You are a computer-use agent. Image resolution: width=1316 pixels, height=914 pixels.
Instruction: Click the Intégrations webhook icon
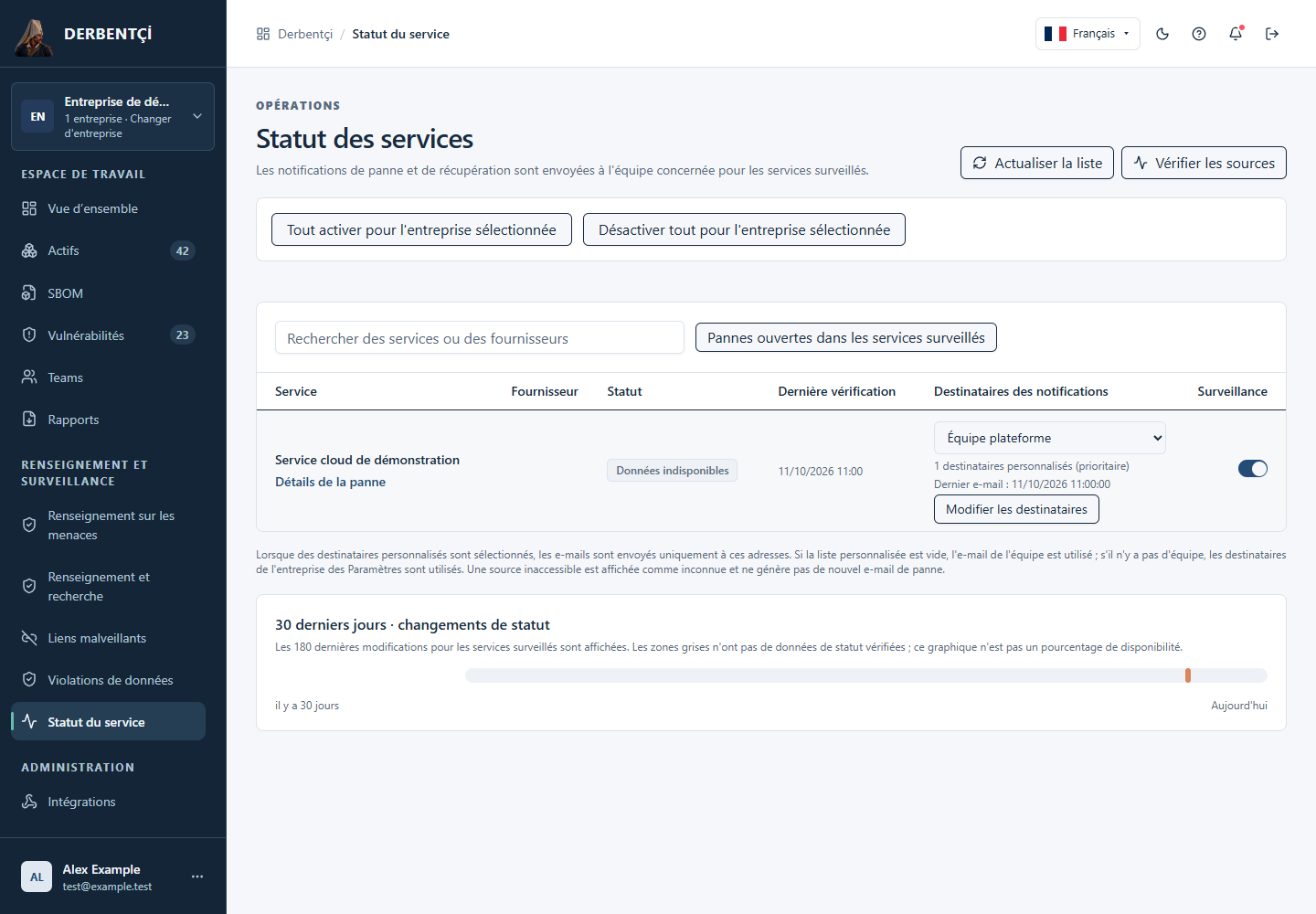(x=29, y=802)
